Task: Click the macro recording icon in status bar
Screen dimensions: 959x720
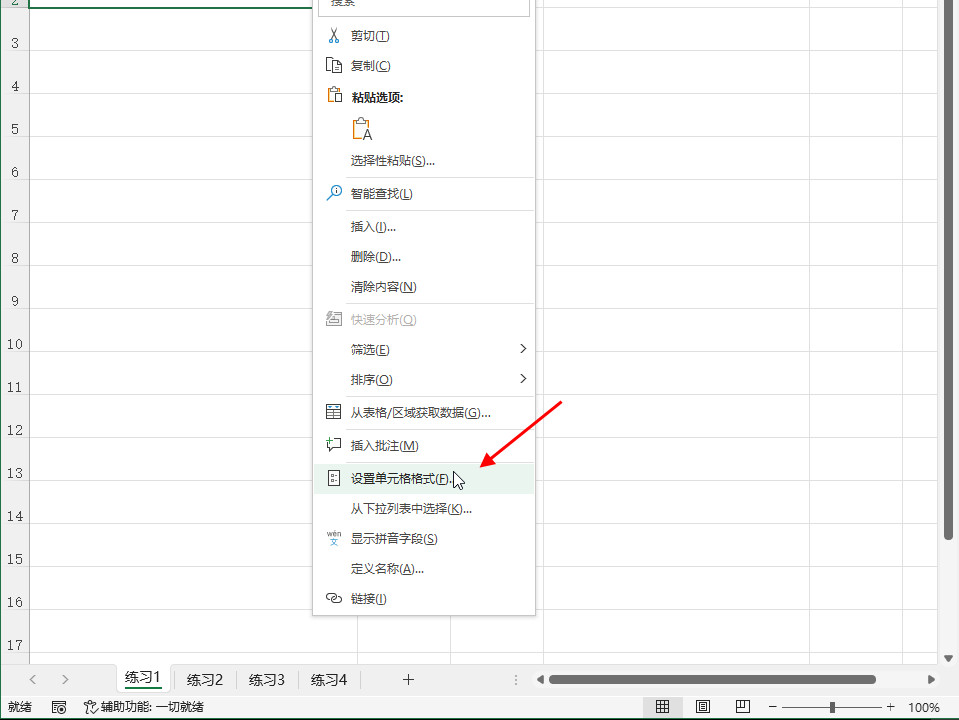Action: (x=59, y=707)
